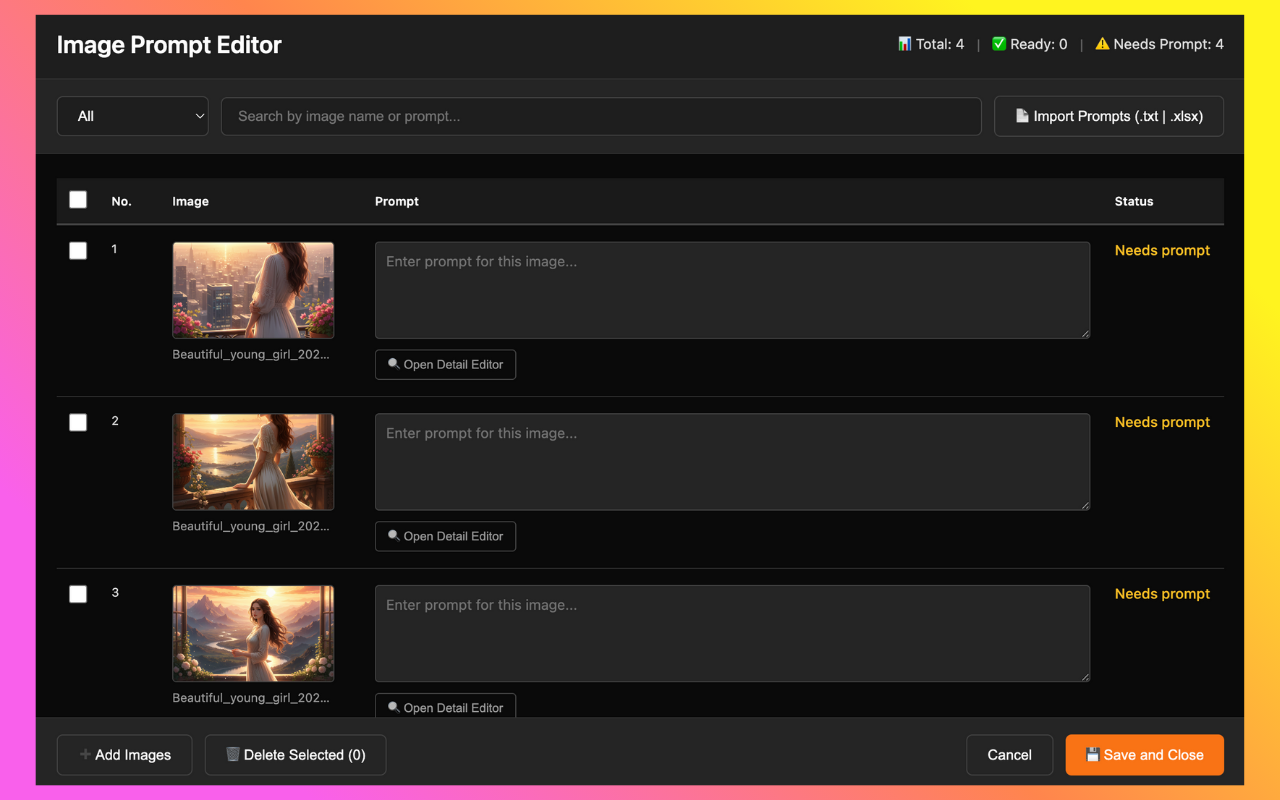Click the green checkmark icon beside Ready count
Viewport: 1280px width, 800px height.
998,44
